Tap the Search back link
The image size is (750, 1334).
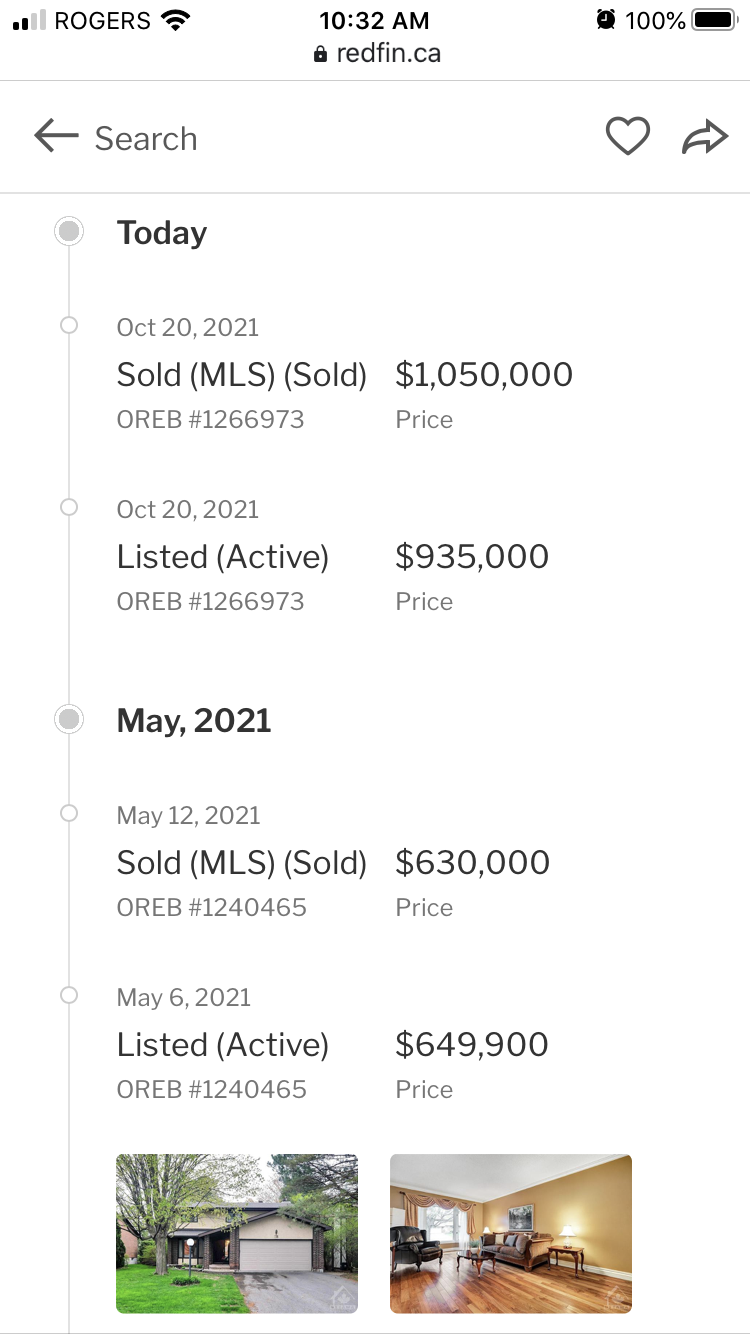(x=146, y=139)
